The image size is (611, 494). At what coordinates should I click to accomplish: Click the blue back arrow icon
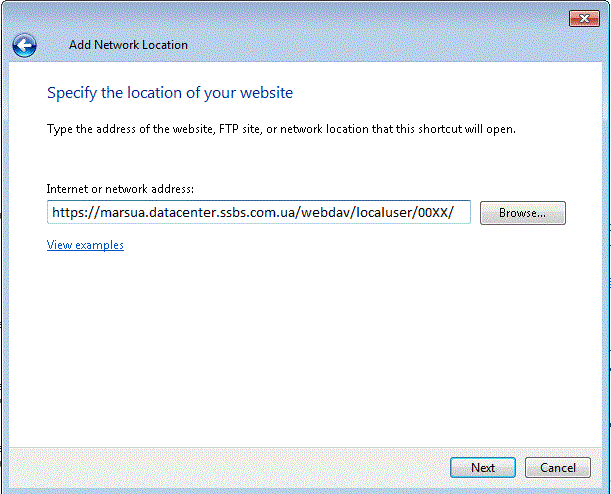pos(24,45)
